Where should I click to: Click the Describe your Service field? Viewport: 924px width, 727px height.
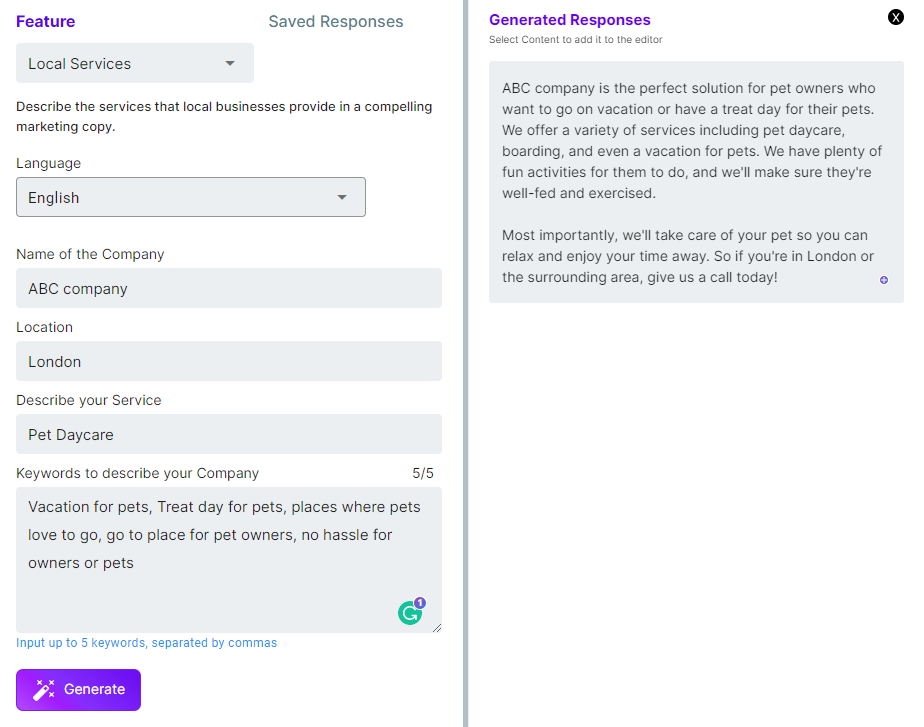[x=229, y=434]
